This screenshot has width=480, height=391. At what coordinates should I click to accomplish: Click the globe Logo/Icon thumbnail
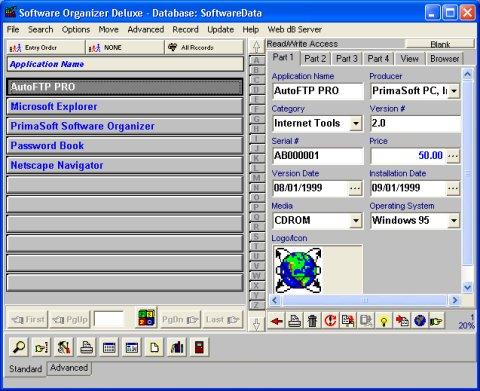[x=298, y=270]
